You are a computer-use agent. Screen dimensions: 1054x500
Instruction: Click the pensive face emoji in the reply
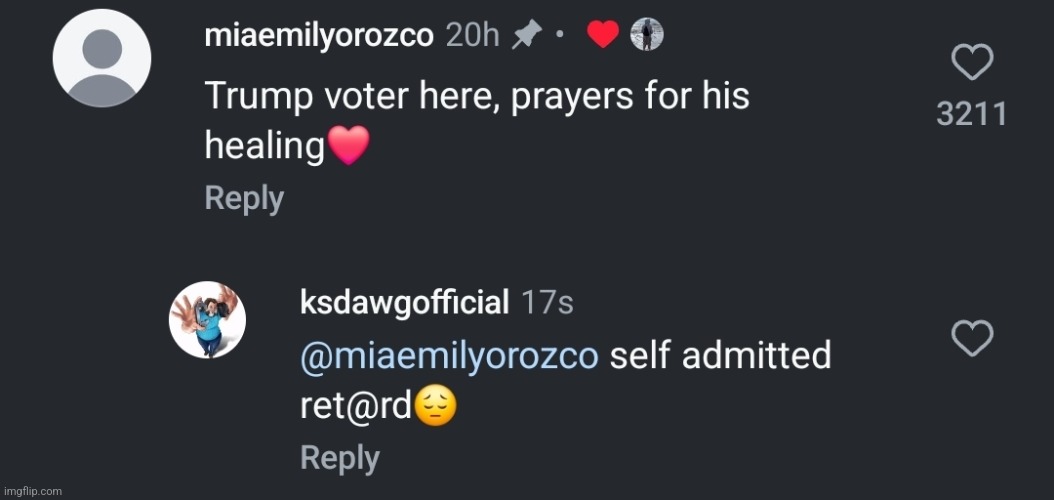pos(433,407)
